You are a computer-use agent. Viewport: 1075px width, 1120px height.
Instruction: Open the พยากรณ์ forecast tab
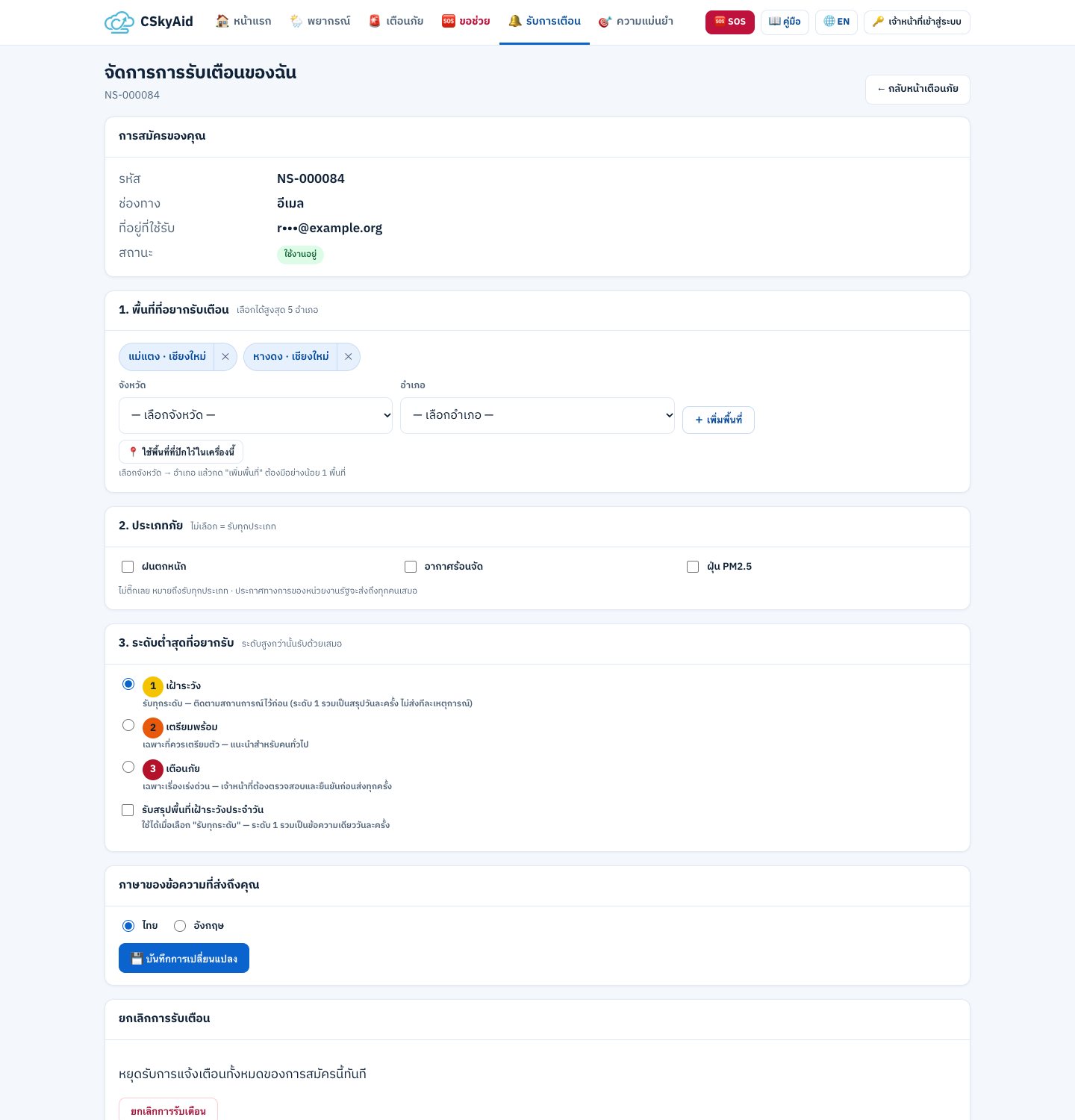[x=320, y=22]
